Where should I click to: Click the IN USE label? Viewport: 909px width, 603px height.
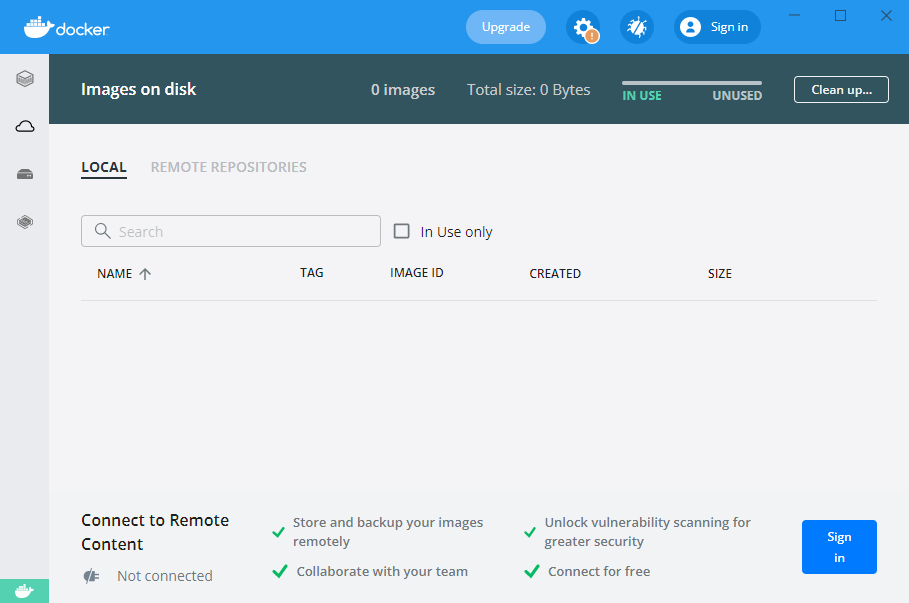[642, 96]
